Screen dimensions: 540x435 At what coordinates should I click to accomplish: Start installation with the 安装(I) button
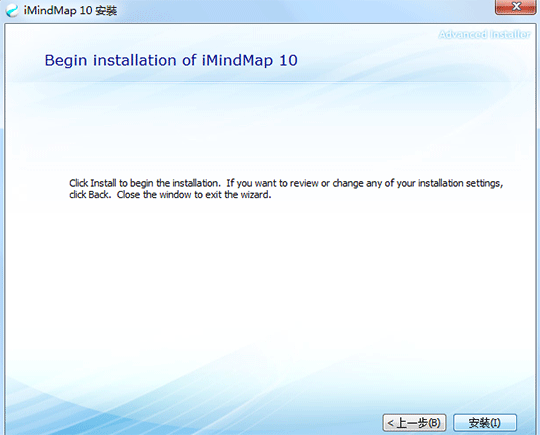coord(485,423)
